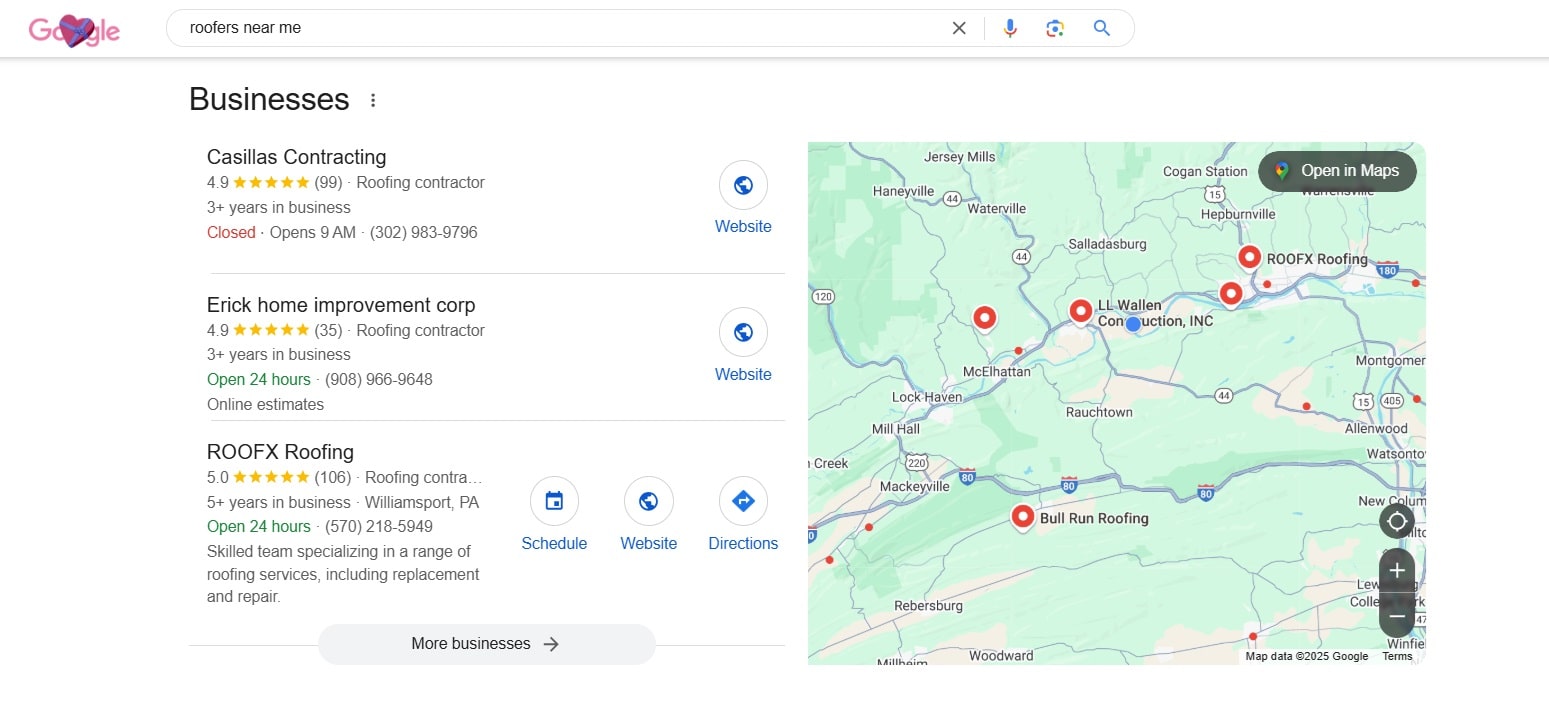This screenshot has width=1549, height=710.
Task: Zoom out on the map
Action: (1396, 616)
